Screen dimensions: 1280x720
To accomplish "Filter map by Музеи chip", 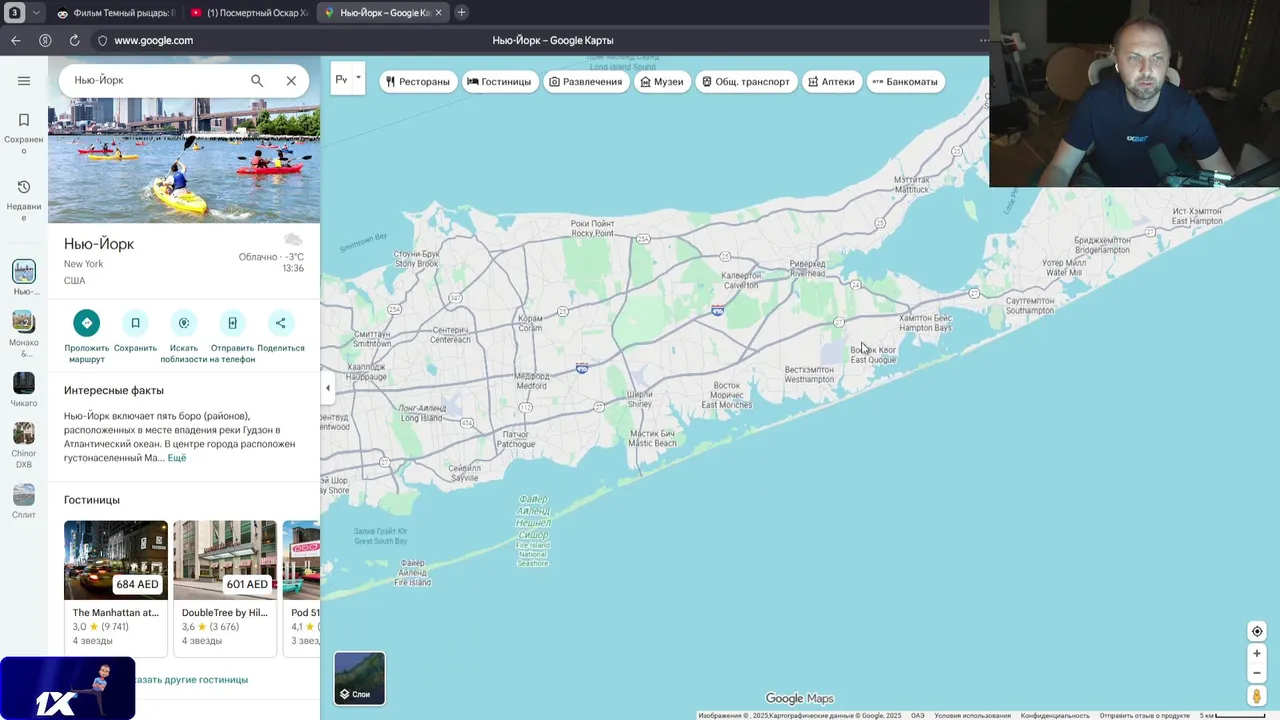I will (x=662, y=82).
